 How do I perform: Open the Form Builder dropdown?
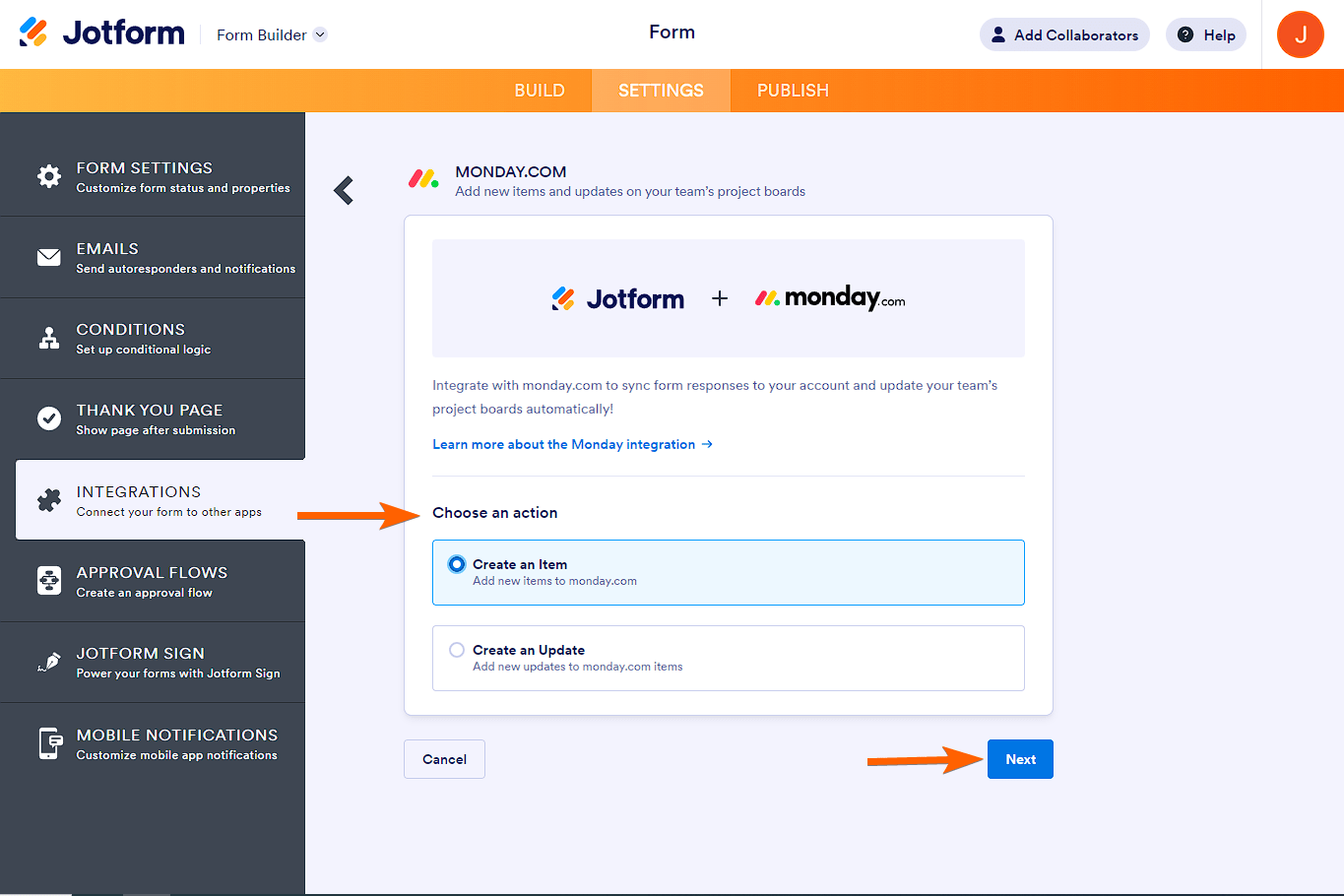271,34
